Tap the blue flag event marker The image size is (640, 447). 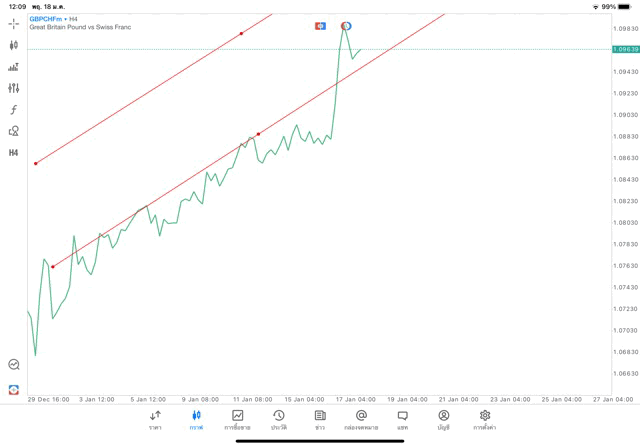(320, 26)
